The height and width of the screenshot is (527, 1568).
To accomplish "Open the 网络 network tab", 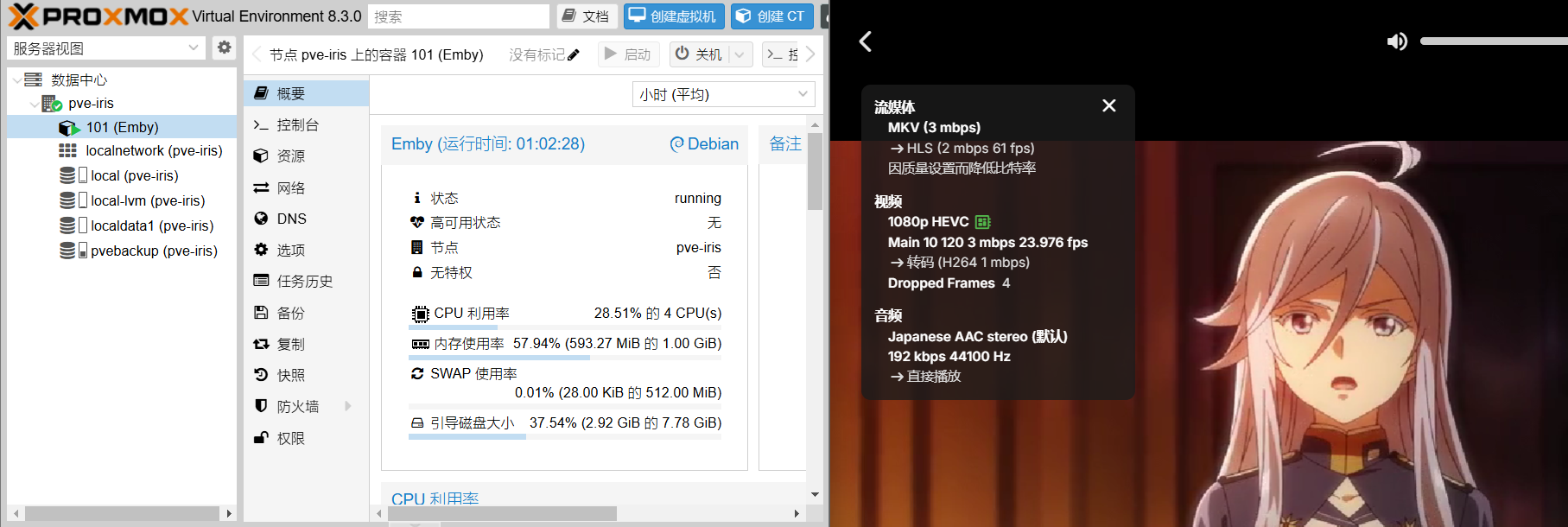I will (x=307, y=187).
